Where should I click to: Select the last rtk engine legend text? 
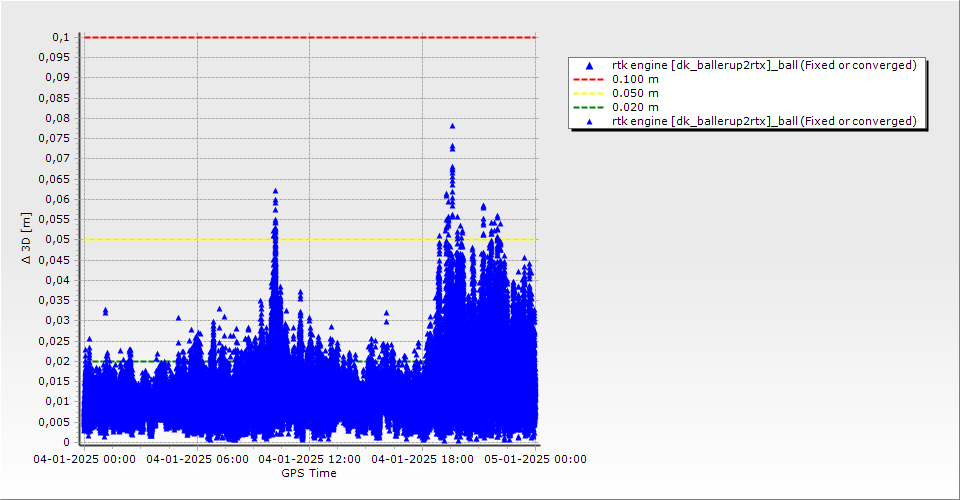click(764, 121)
